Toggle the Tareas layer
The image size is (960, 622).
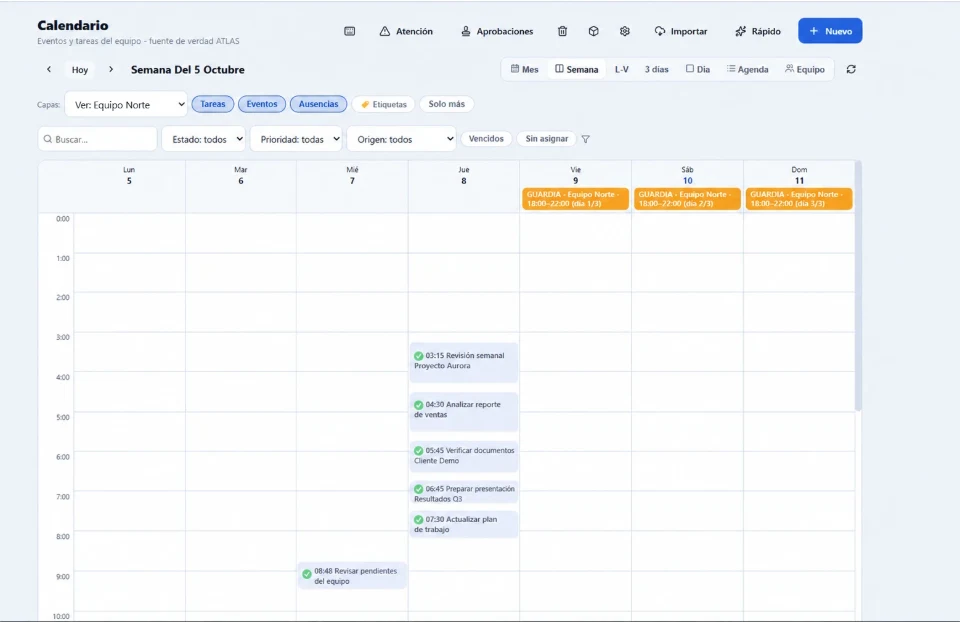212,104
